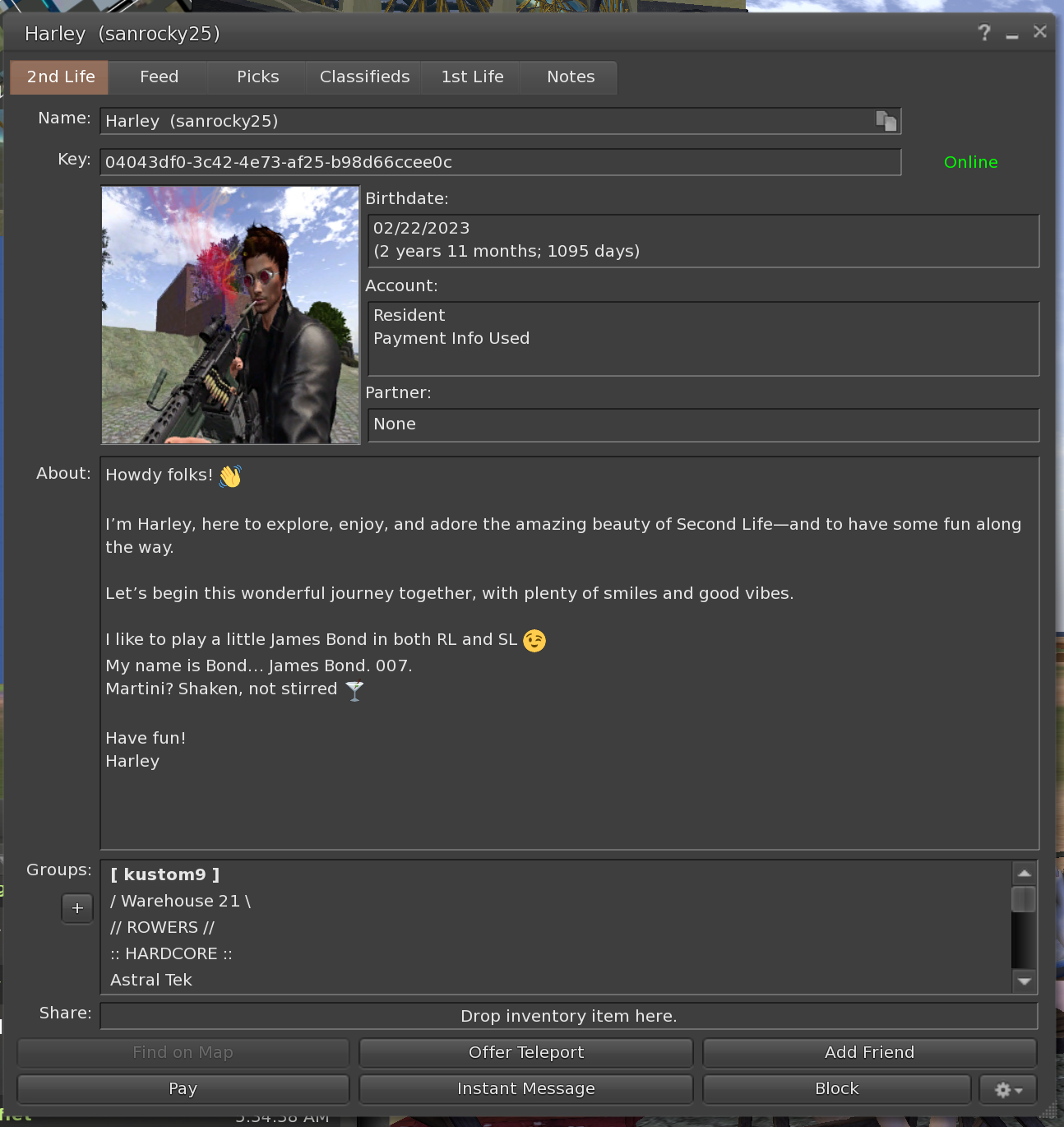The height and width of the screenshot is (1127, 1064).
Task: Copy the resident name using copy icon
Action: [x=886, y=120]
